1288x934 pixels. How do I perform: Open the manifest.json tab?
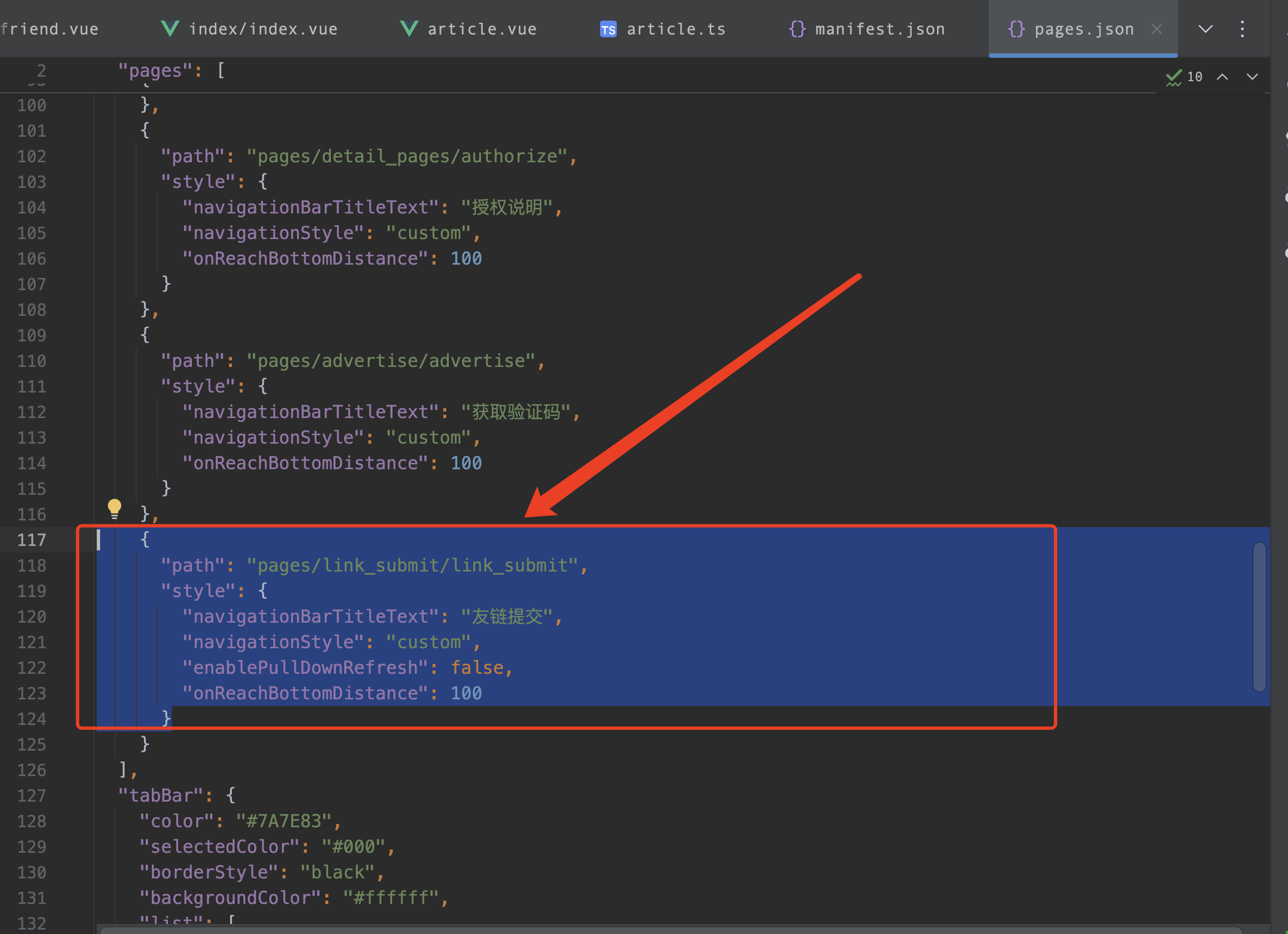coord(879,29)
